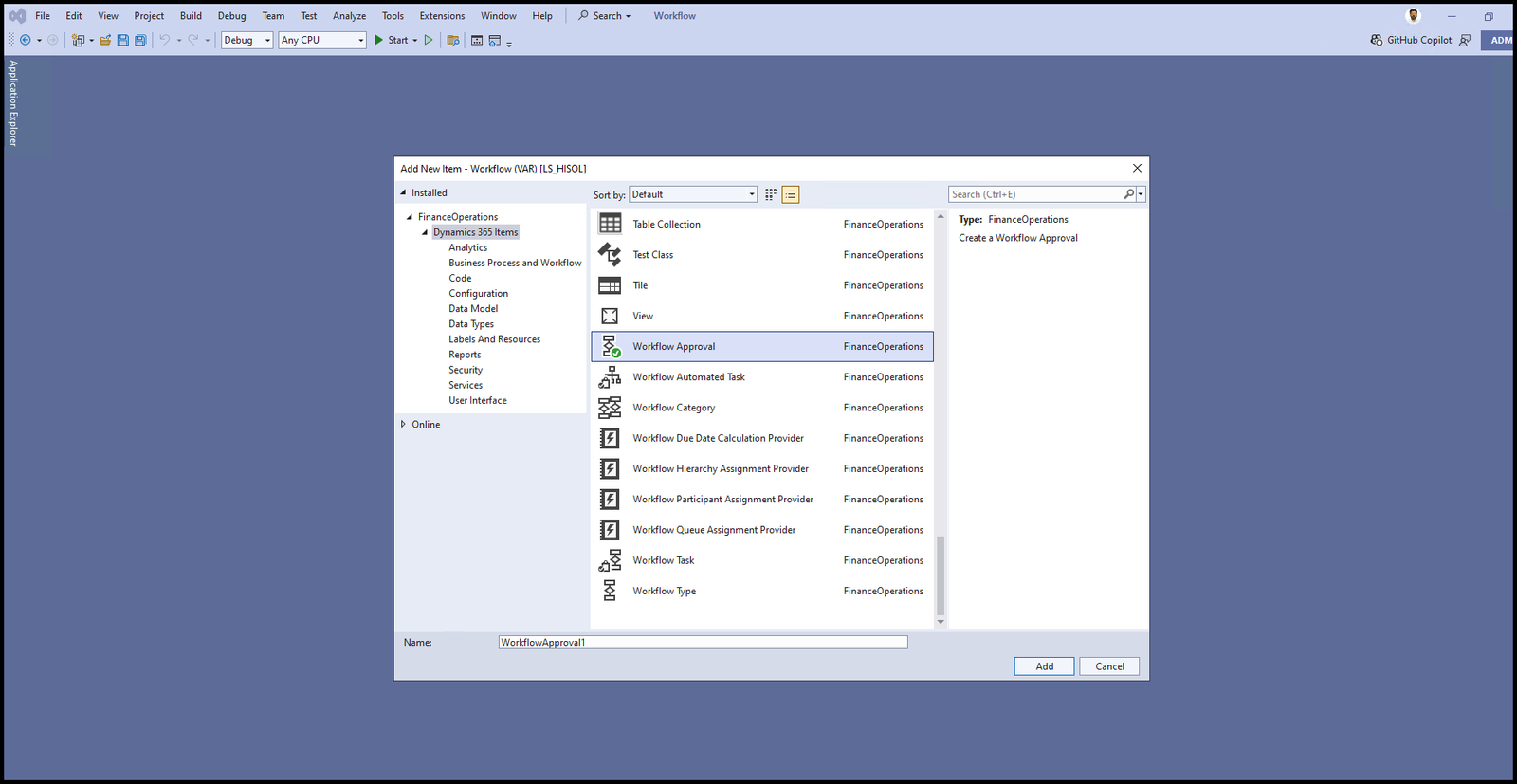
Task: Select Business Process and Workflow category
Action: pyautogui.click(x=515, y=263)
